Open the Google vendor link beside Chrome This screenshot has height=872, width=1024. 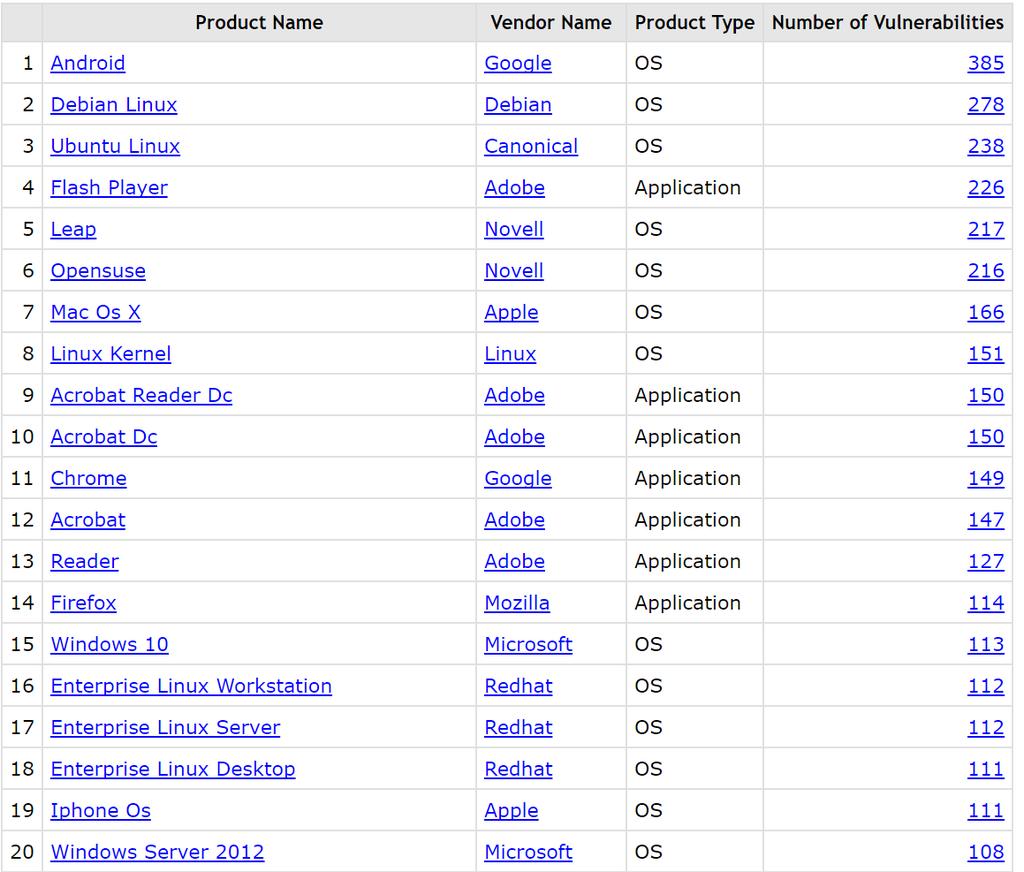tap(518, 479)
